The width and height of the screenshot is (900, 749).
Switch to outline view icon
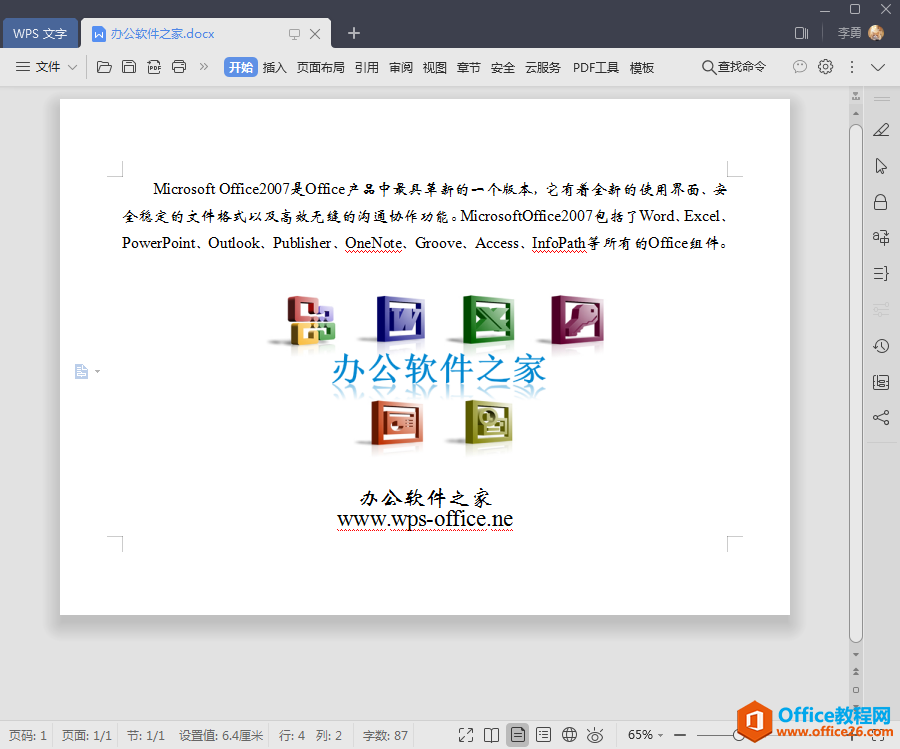click(543, 735)
